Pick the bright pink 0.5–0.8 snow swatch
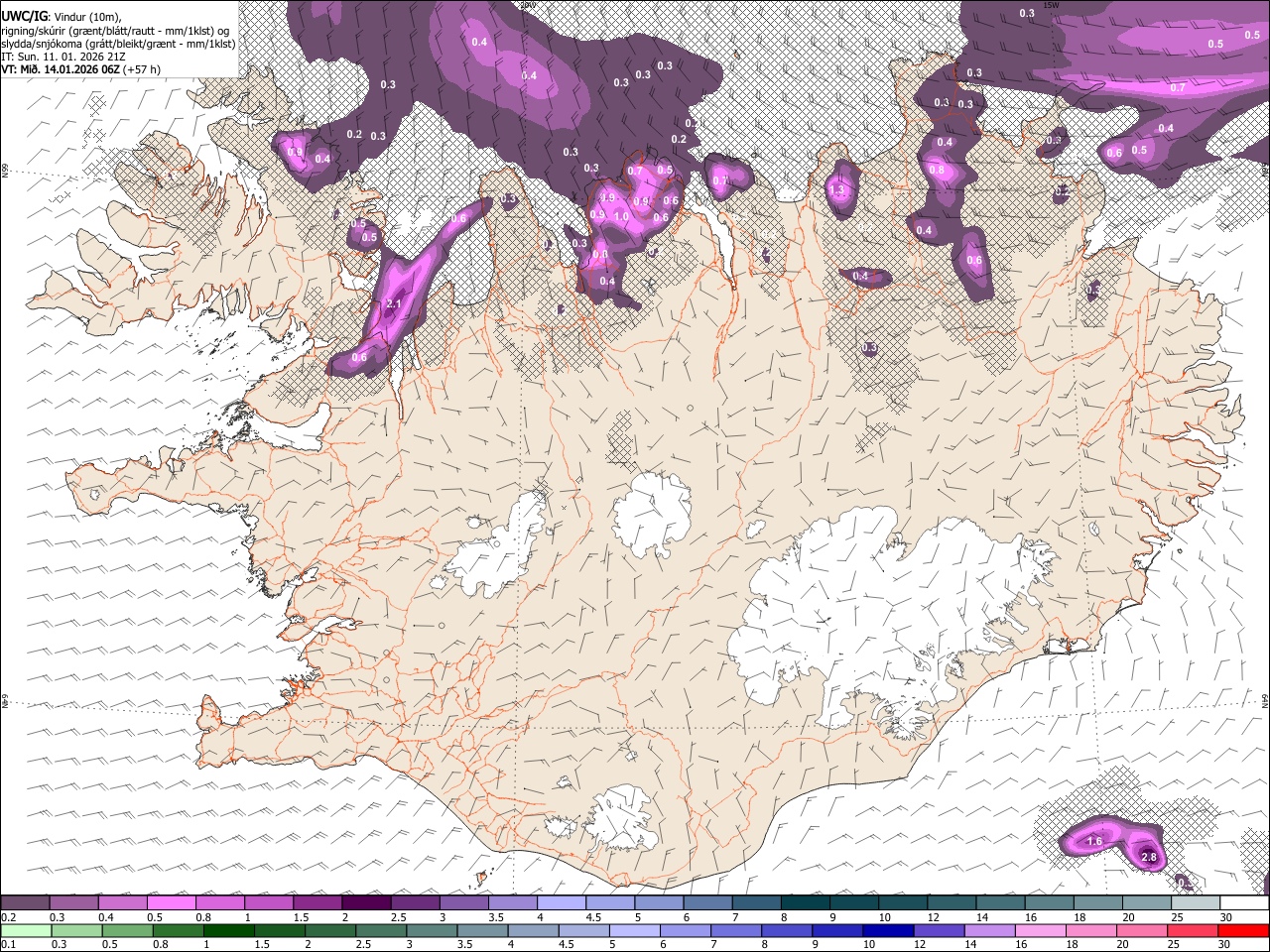 172,903
